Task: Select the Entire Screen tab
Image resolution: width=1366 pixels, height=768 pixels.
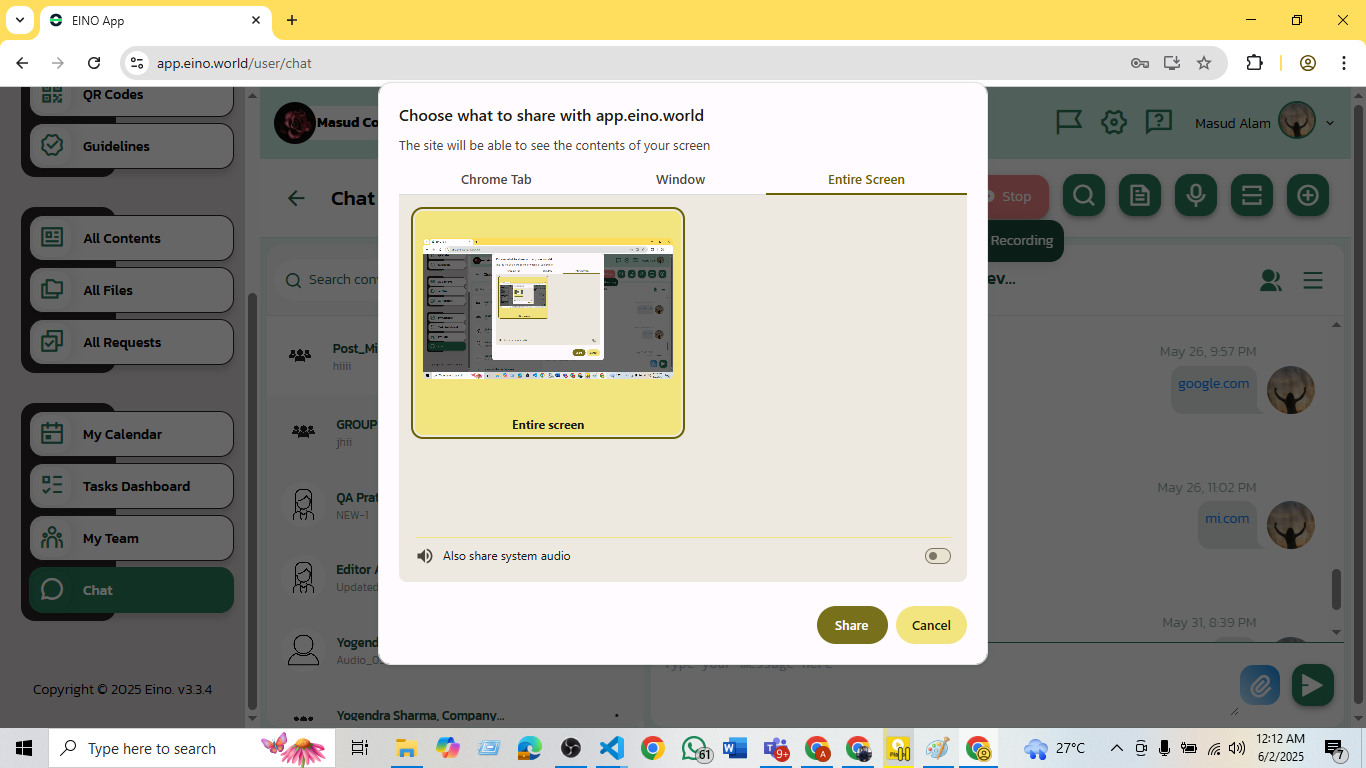Action: click(x=866, y=180)
